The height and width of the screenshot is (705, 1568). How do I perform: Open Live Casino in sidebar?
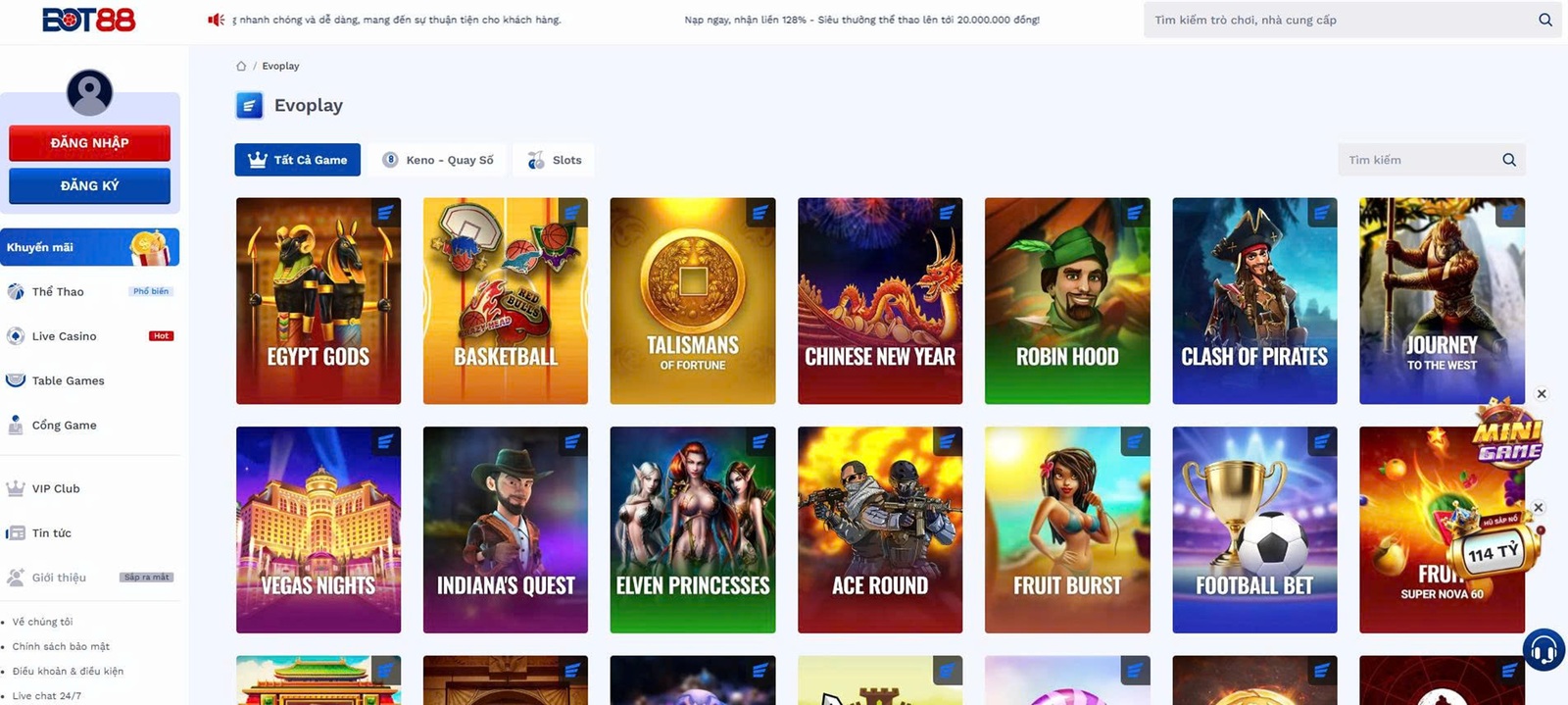pyautogui.click(x=64, y=336)
